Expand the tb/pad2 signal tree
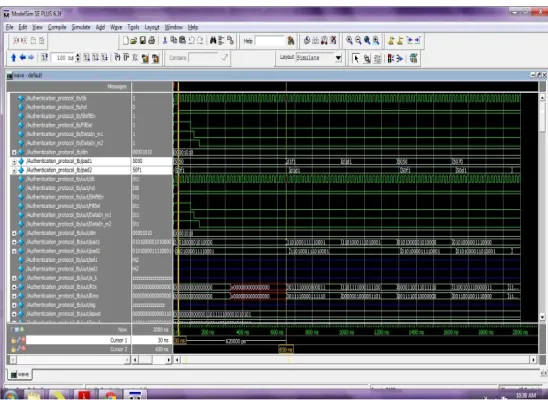 coord(14,170)
